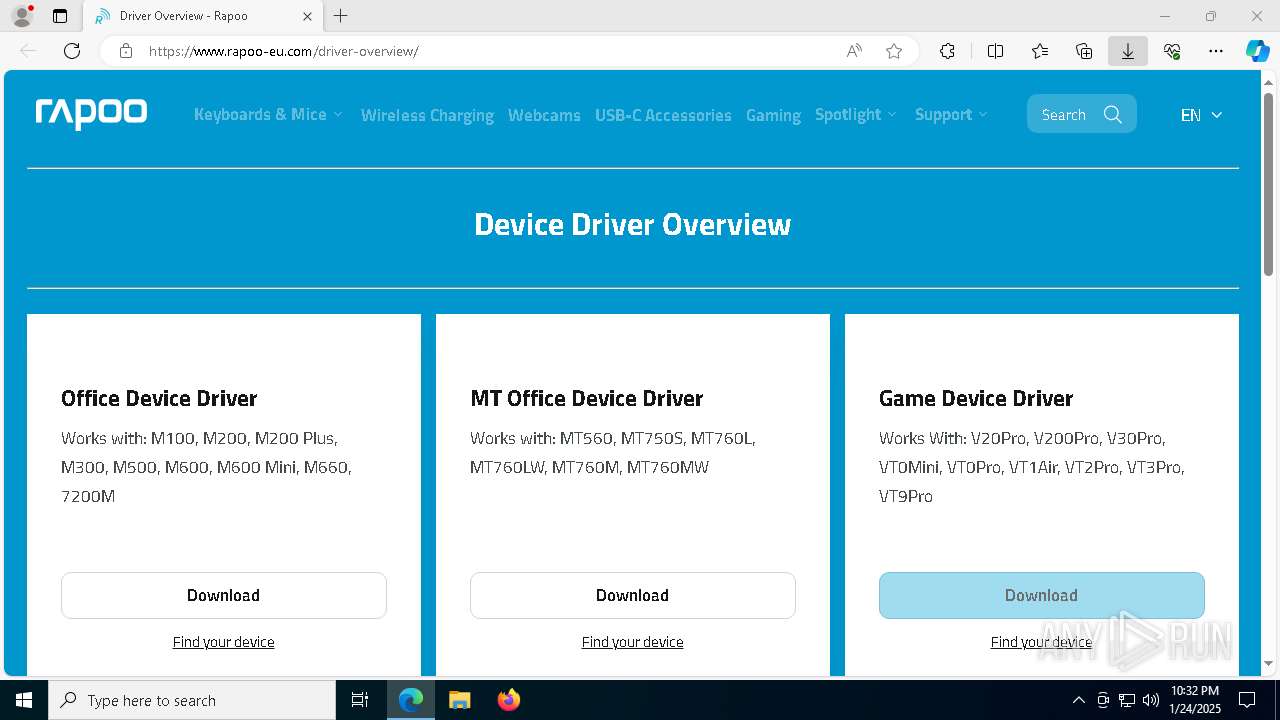This screenshot has width=1280, height=720.
Task: Click the scrollbar down arrow
Action: tap(1268, 663)
